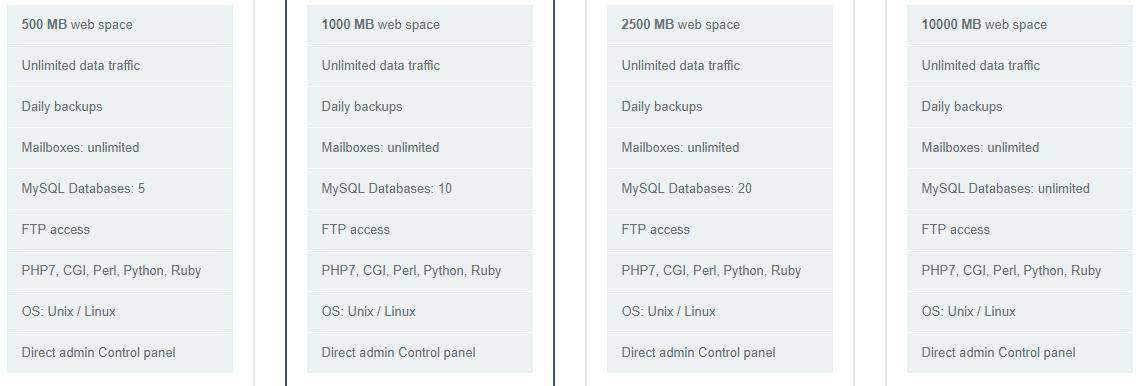Select Daily backups in 1000 MB plan
This screenshot has height=386, width=1143.
coord(420,106)
